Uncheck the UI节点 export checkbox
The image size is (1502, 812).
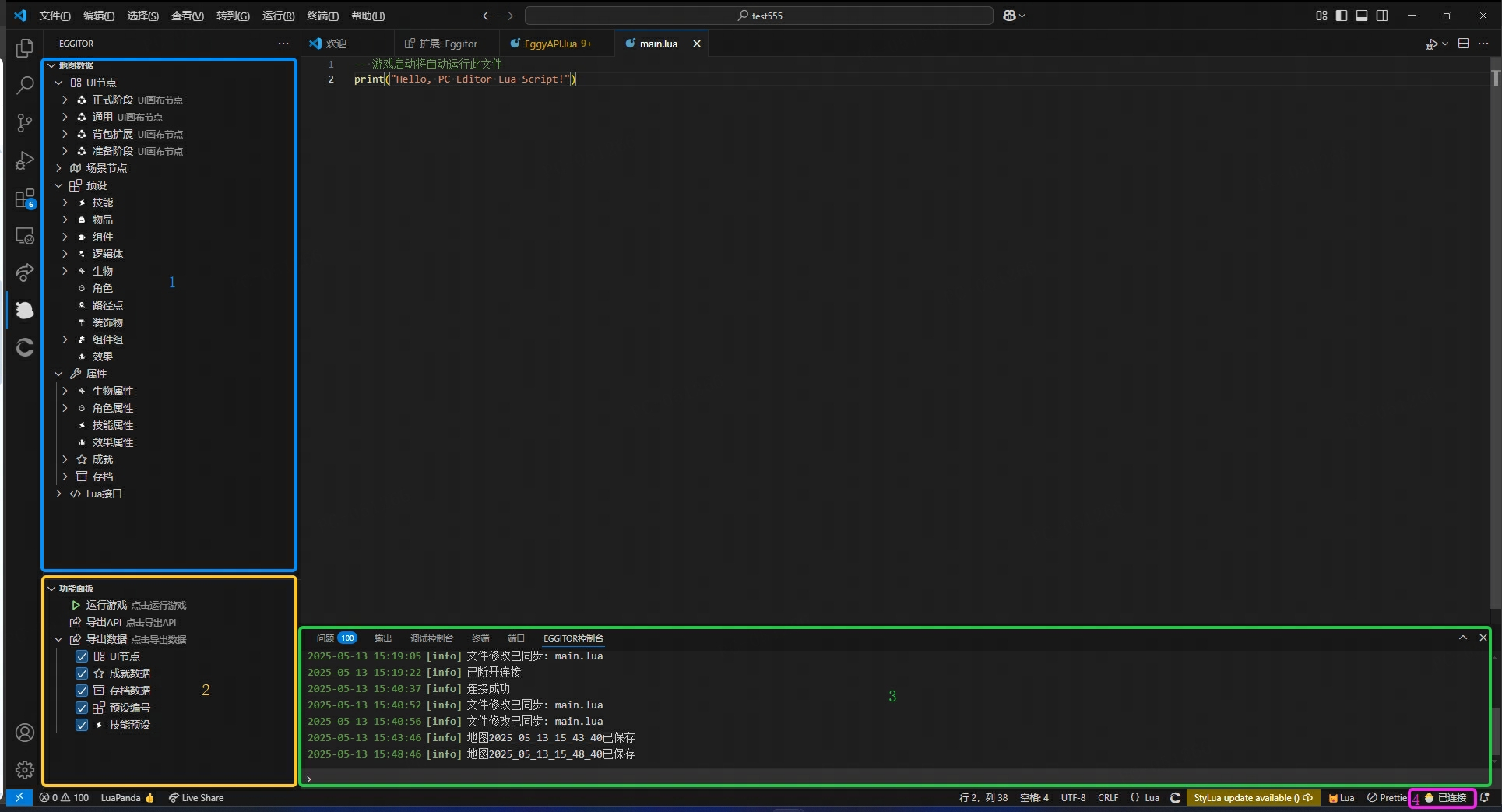coord(82,656)
